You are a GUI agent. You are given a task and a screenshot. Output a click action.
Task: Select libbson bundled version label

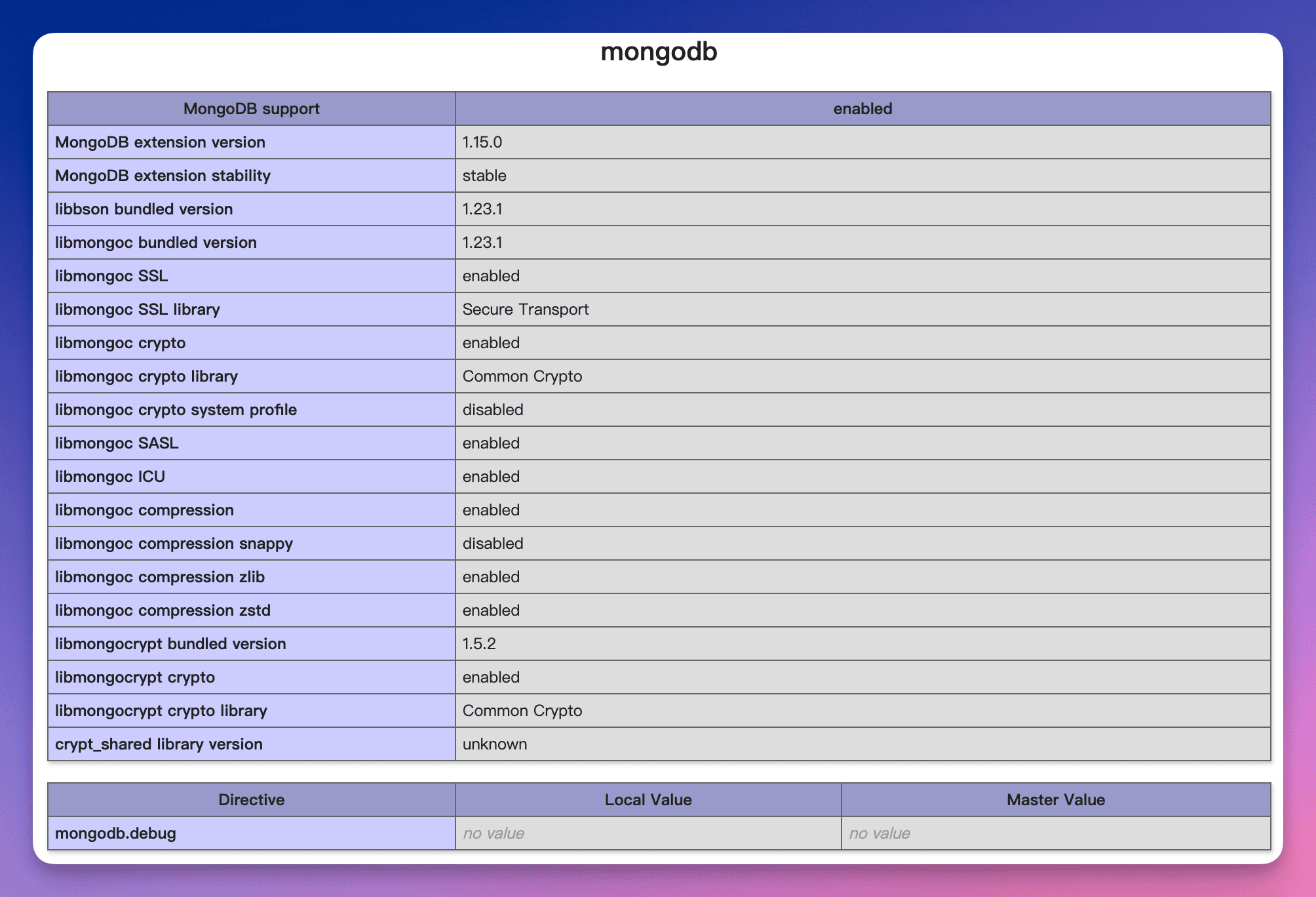tap(144, 209)
